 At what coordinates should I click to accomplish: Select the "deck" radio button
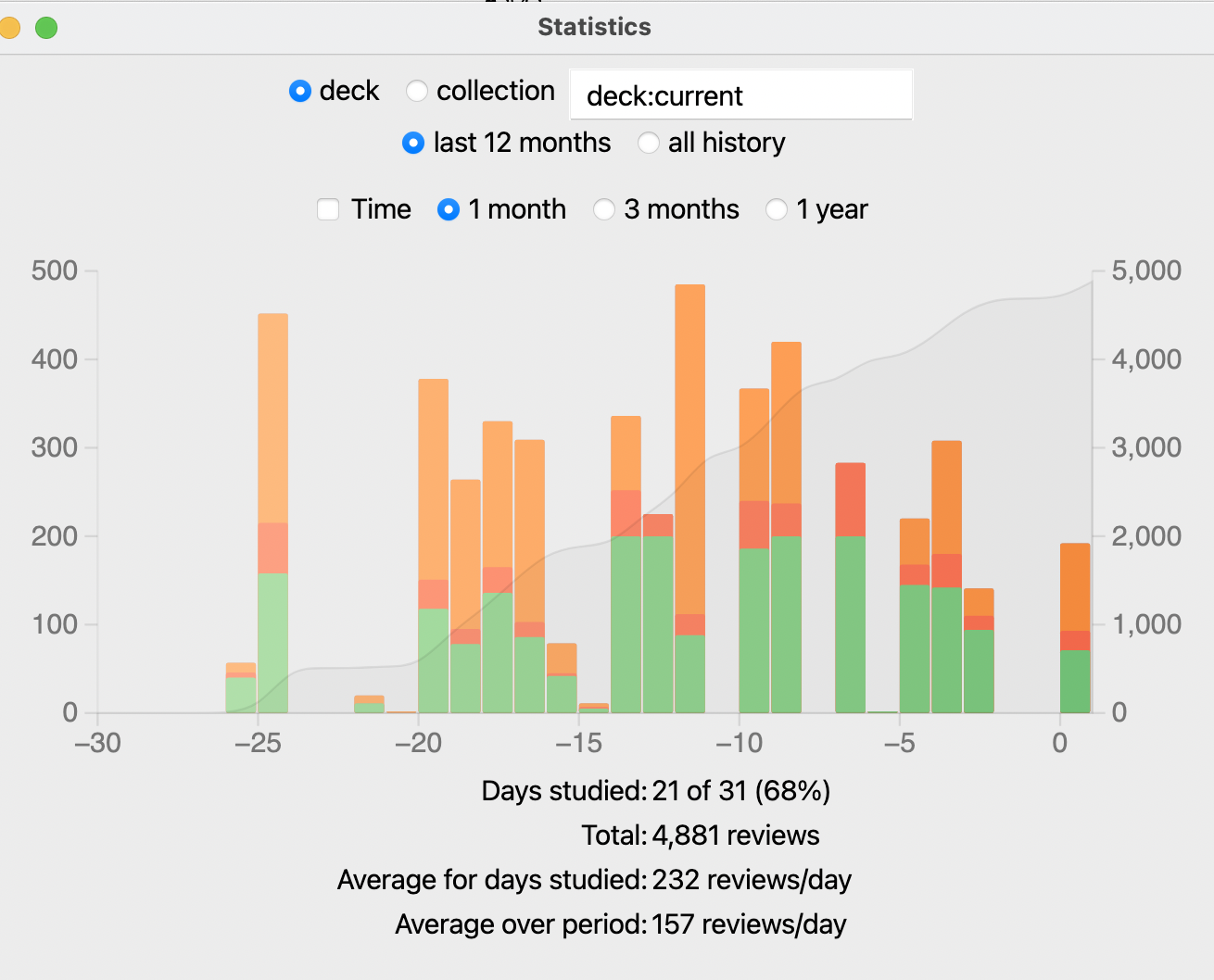tap(300, 91)
